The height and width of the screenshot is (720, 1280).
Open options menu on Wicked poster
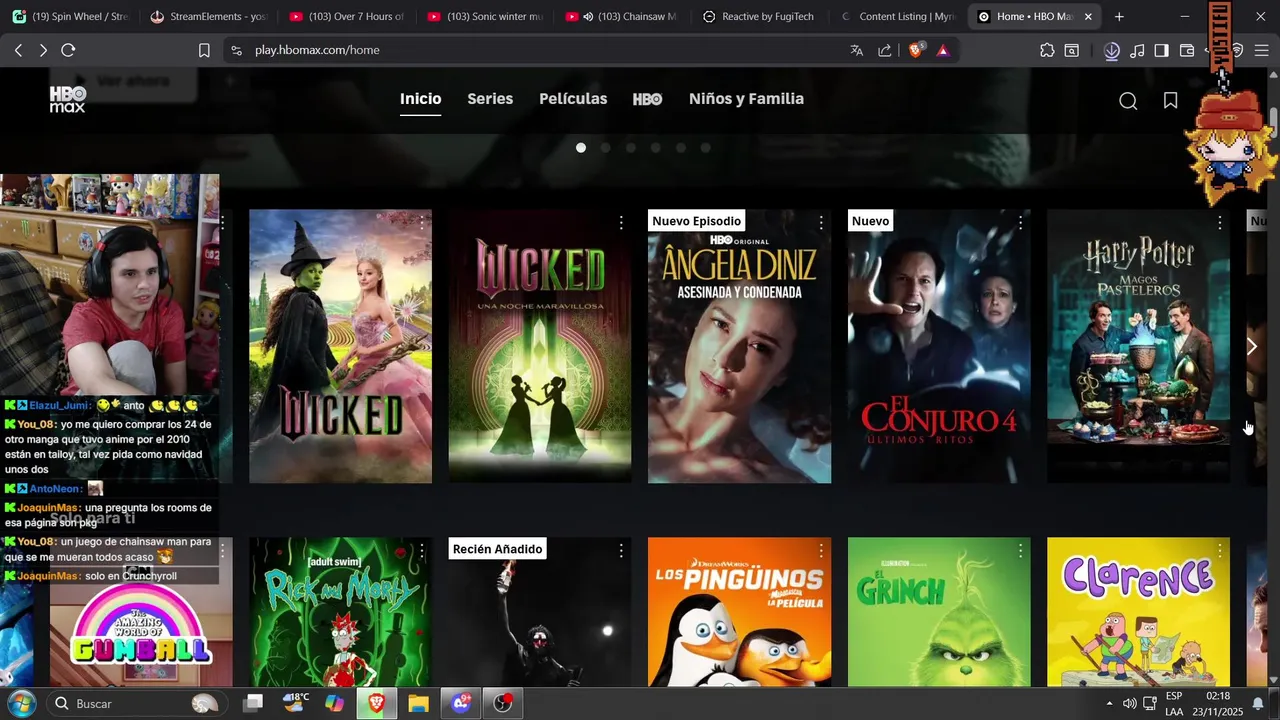click(422, 222)
